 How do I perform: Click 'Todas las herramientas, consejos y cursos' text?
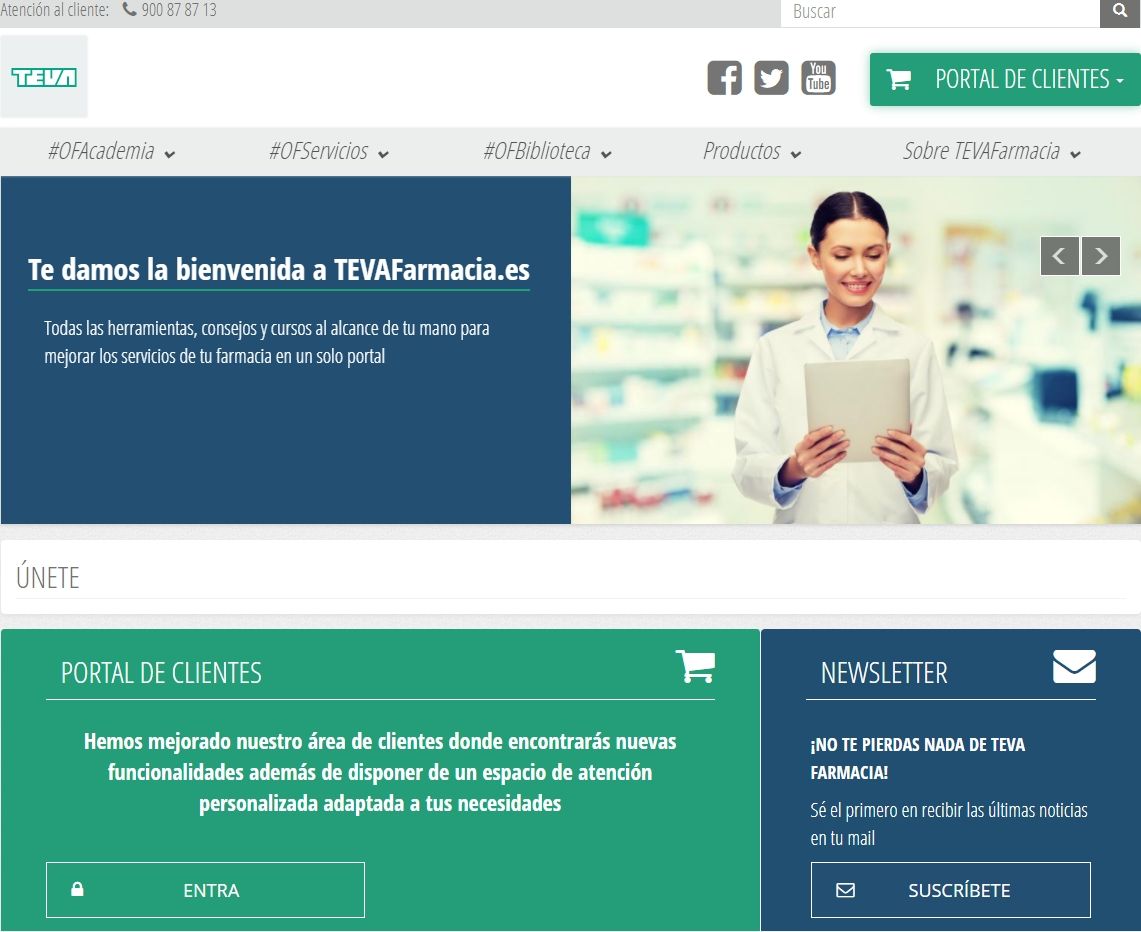(266, 342)
